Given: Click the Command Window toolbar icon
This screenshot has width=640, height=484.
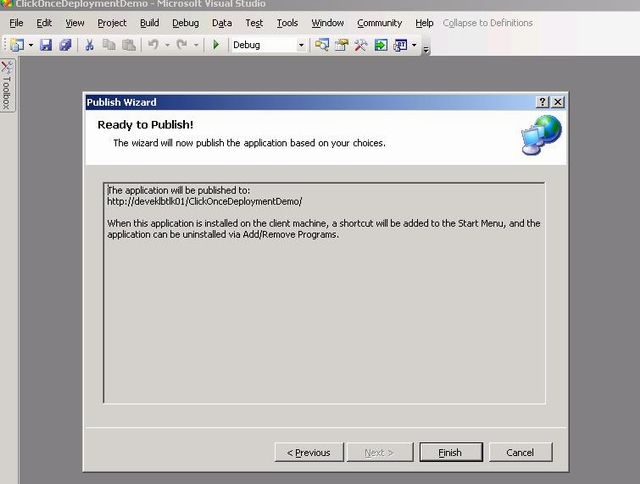Looking at the screenshot, I should [400, 45].
